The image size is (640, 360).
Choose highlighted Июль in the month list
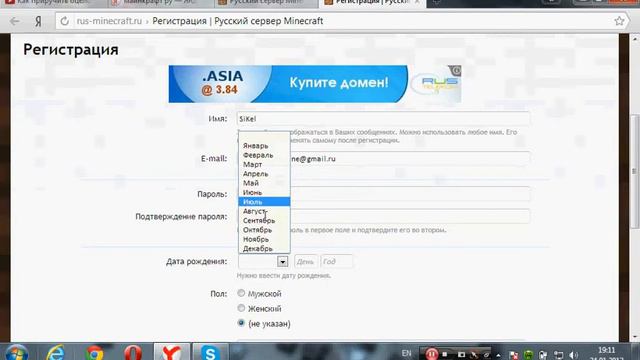264,202
